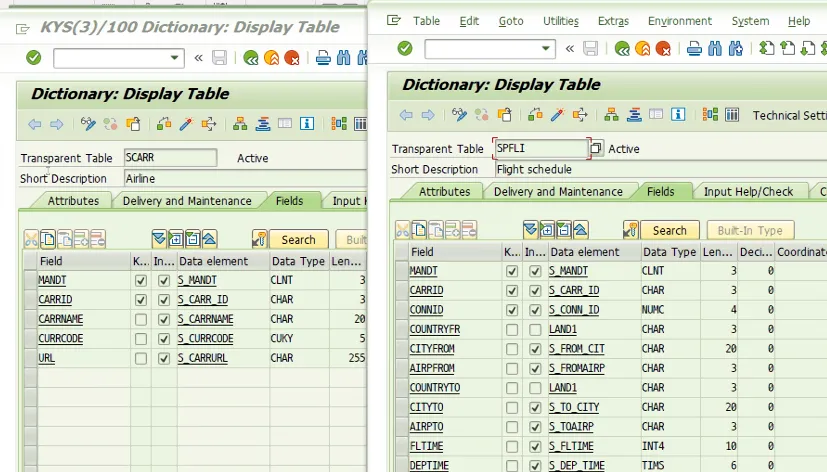The width and height of the screenshot is (827, 472).
Task: Toggle Initial Values checkbox for FLTIME in SPFLI
Action: point(535,446)
